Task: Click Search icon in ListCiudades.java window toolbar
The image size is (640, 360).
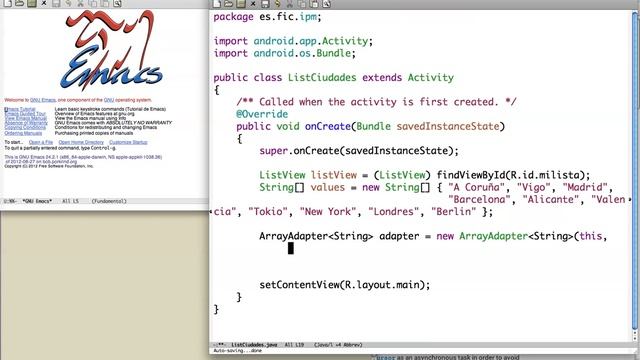Action: 327,4
